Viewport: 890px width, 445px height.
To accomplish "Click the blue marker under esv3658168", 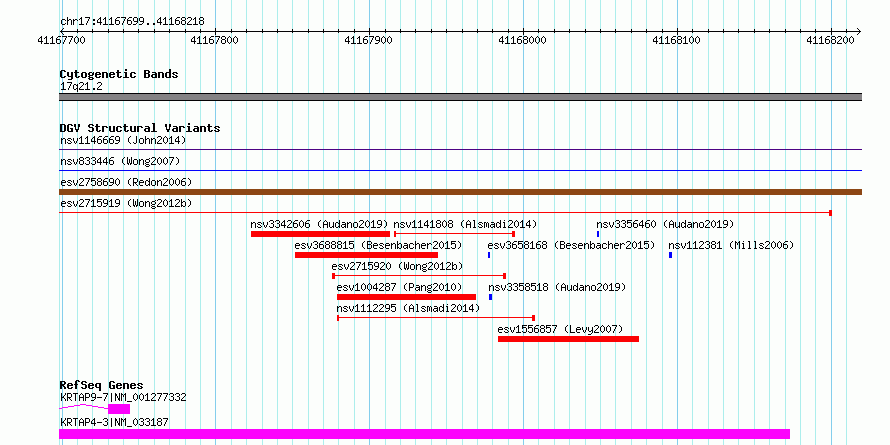I will (x=489, y=255).
